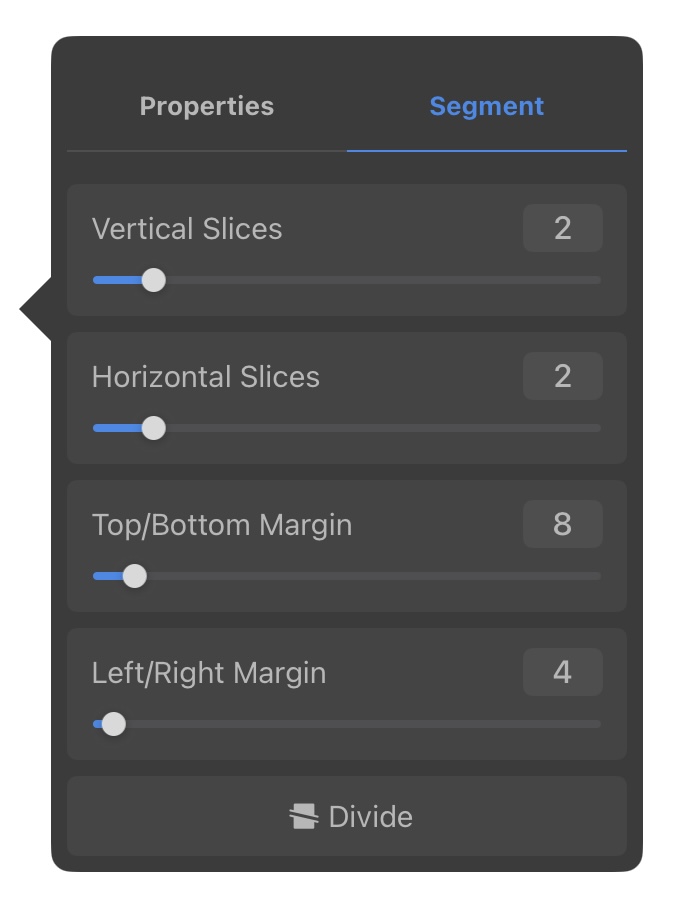
Task: Click the Divide button label
Action: pos(370,816)
